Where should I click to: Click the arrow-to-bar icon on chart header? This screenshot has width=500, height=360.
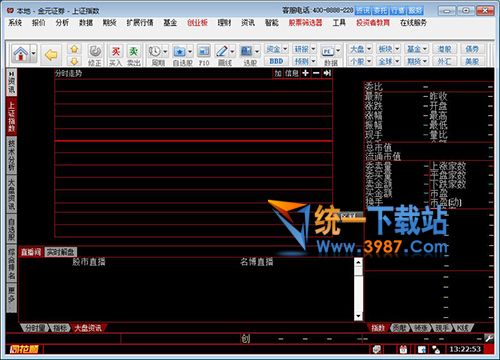pyautogui.click(x=327, y=73)
